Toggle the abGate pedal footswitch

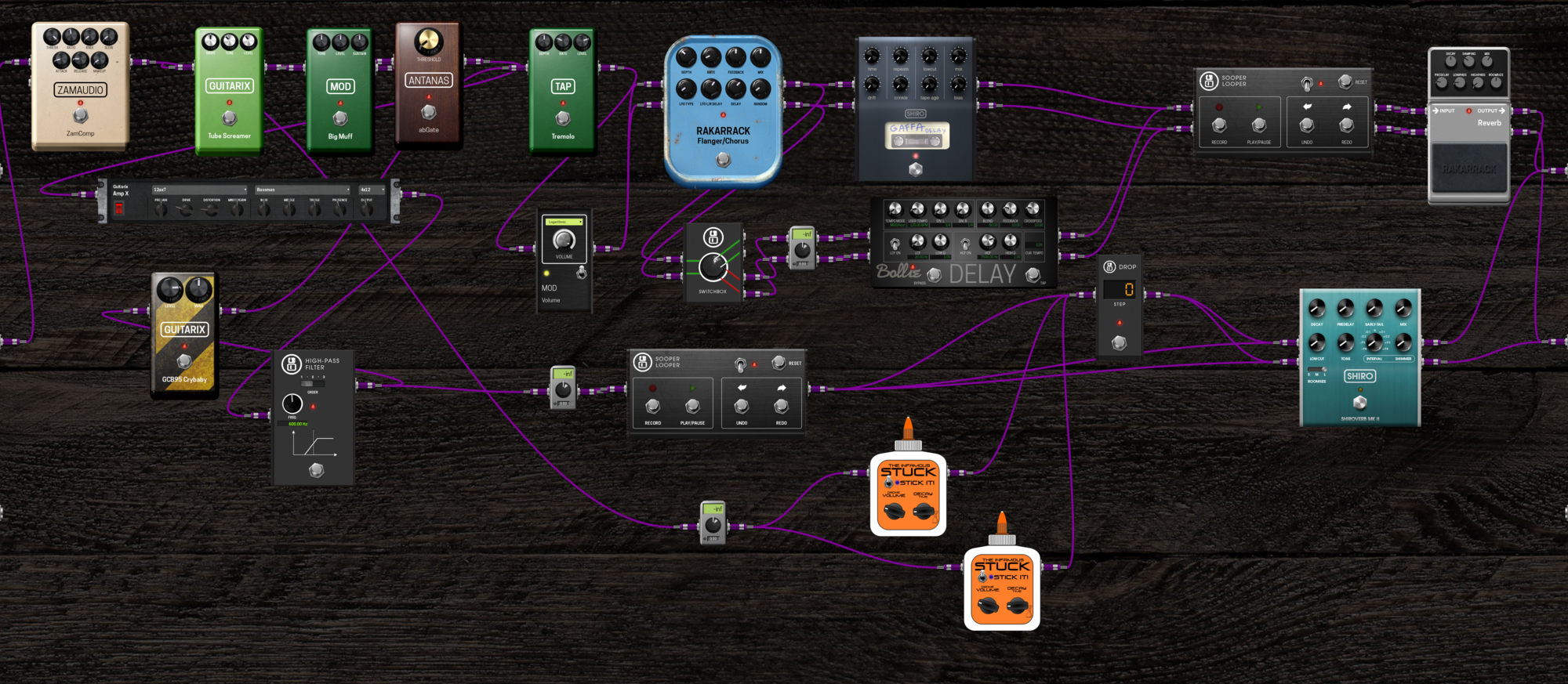point(429,112)
